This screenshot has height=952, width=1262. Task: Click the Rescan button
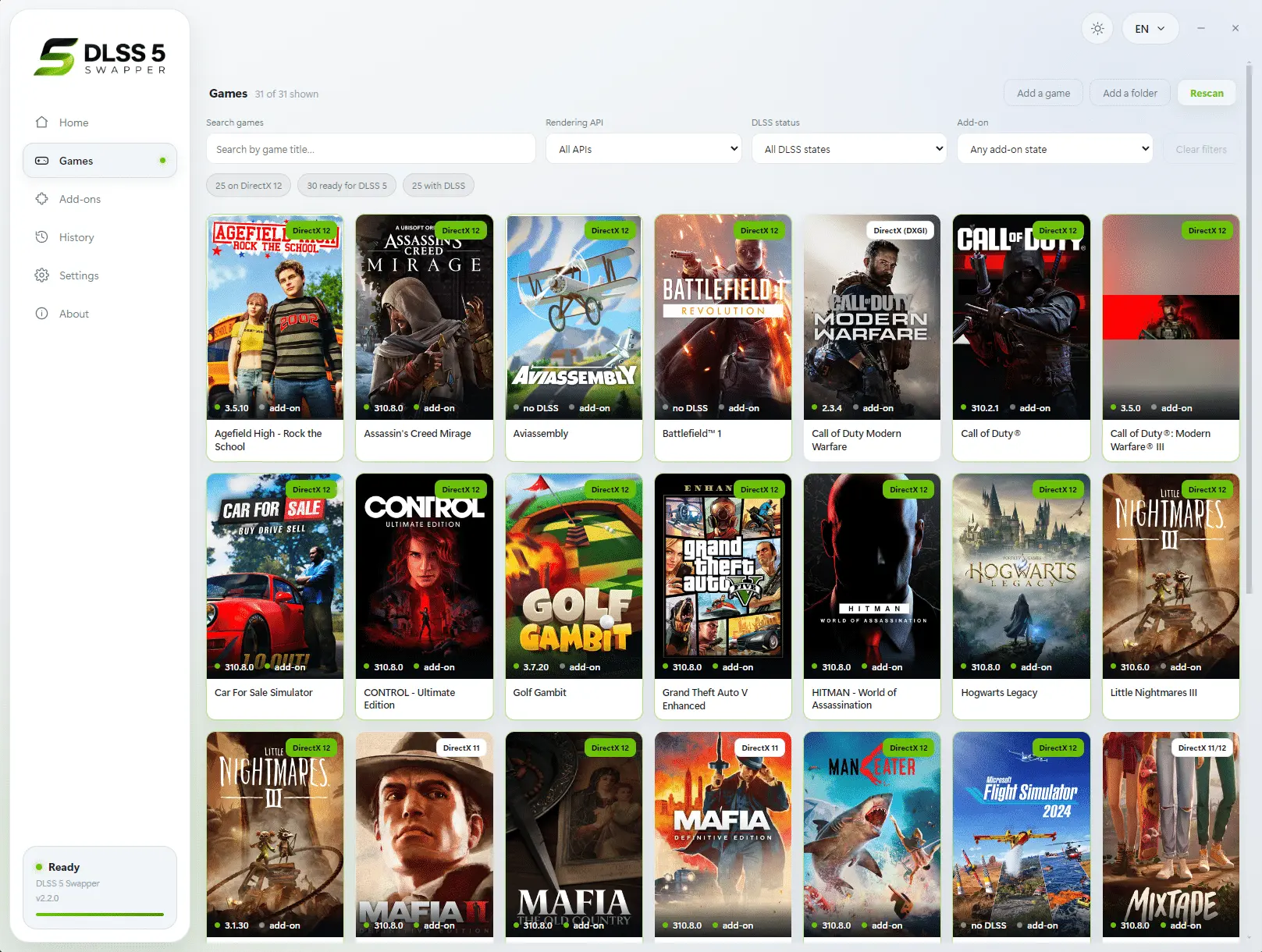pyautogui.click(x=1207, y=93)
